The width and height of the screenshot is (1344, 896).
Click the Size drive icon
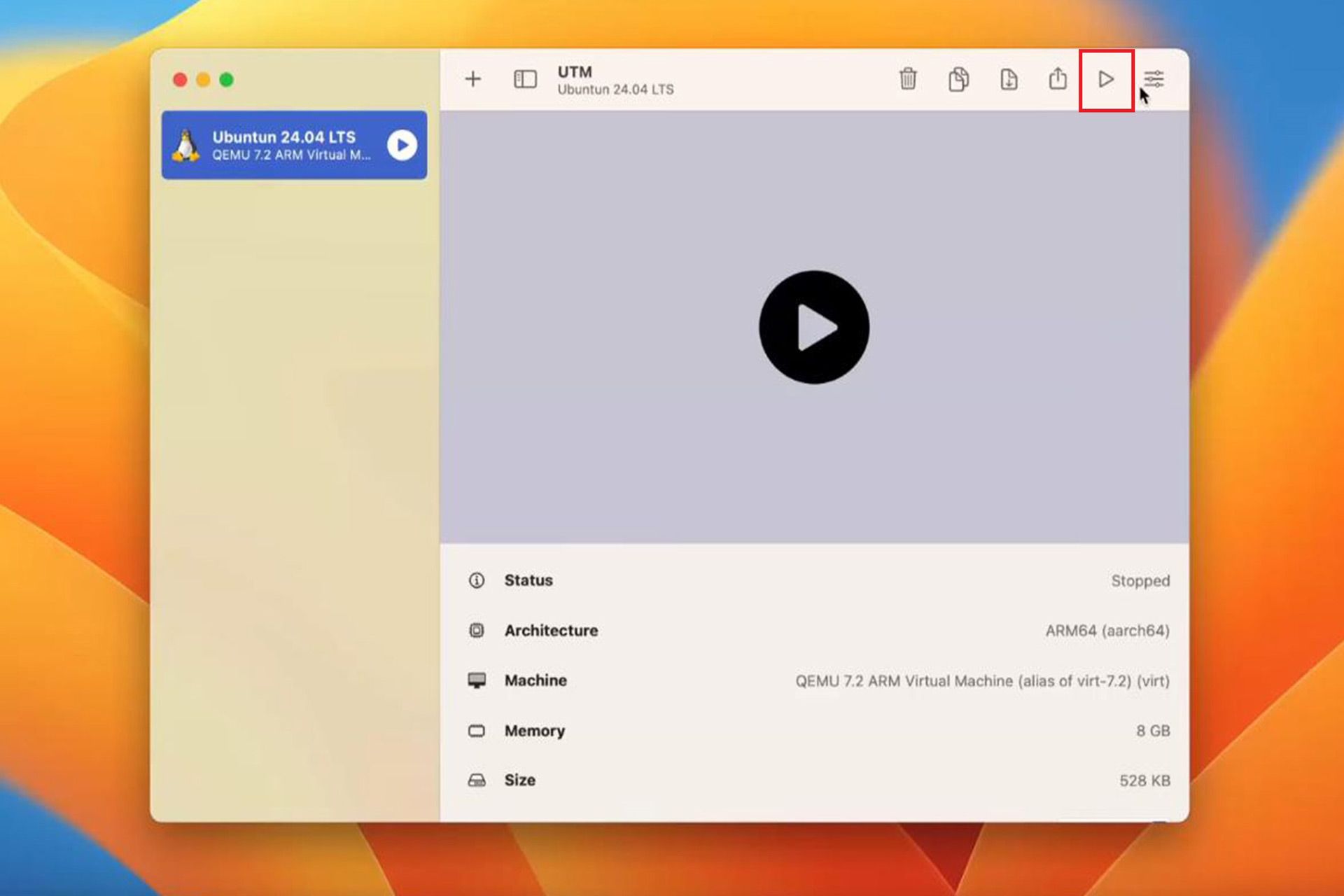(x=477, y=780)
